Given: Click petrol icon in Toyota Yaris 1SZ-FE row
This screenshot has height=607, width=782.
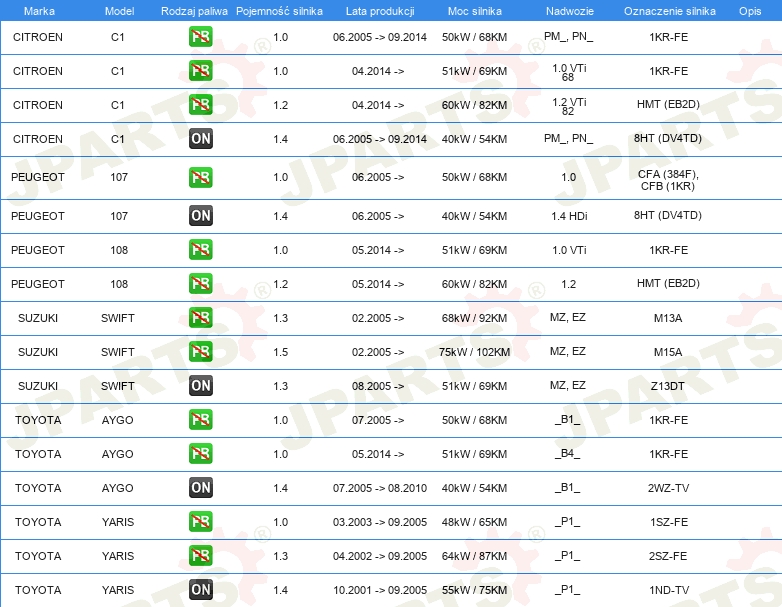Looking at the screenshot, I should (200, 522).
